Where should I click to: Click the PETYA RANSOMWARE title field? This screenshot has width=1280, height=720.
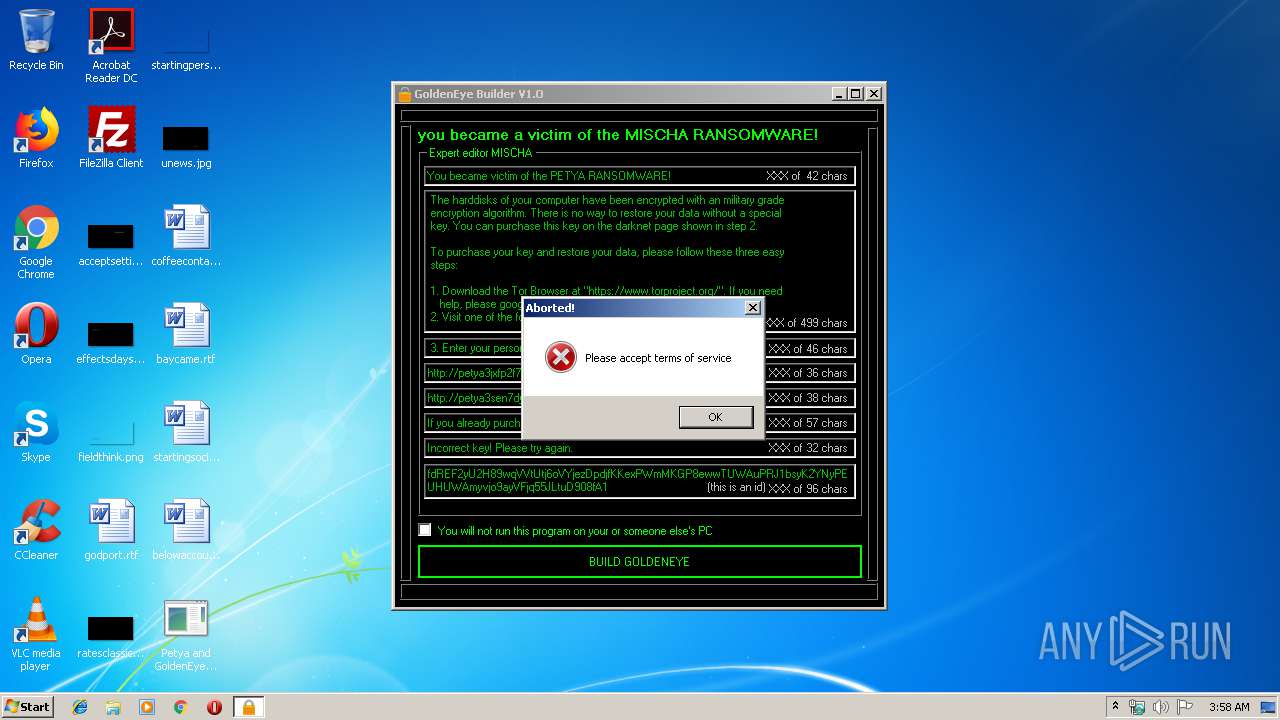click(639, 176)
